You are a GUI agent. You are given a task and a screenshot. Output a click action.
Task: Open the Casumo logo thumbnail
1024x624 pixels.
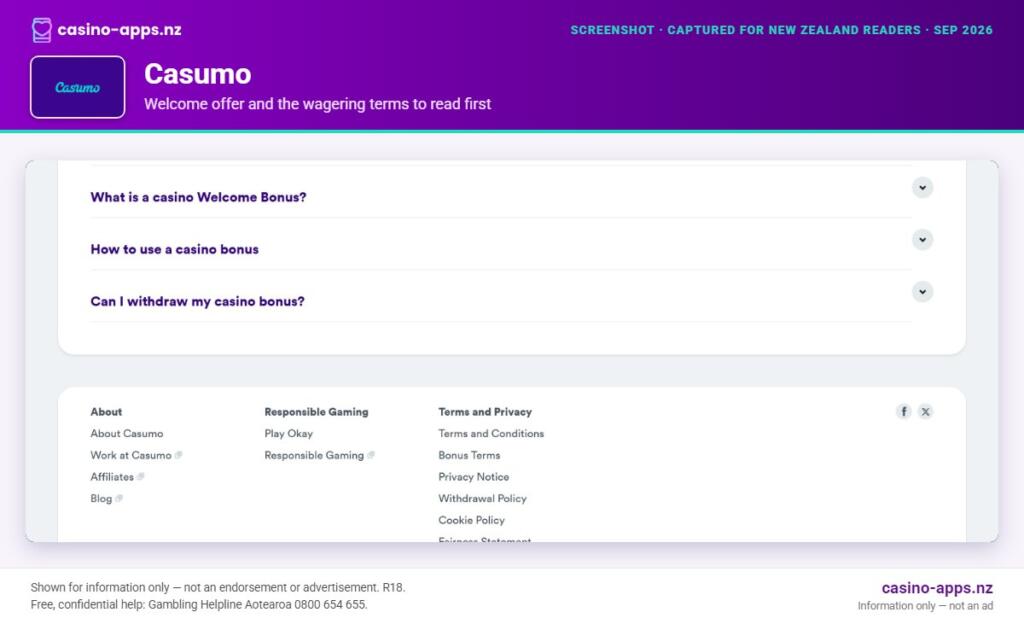pos(78,87)
